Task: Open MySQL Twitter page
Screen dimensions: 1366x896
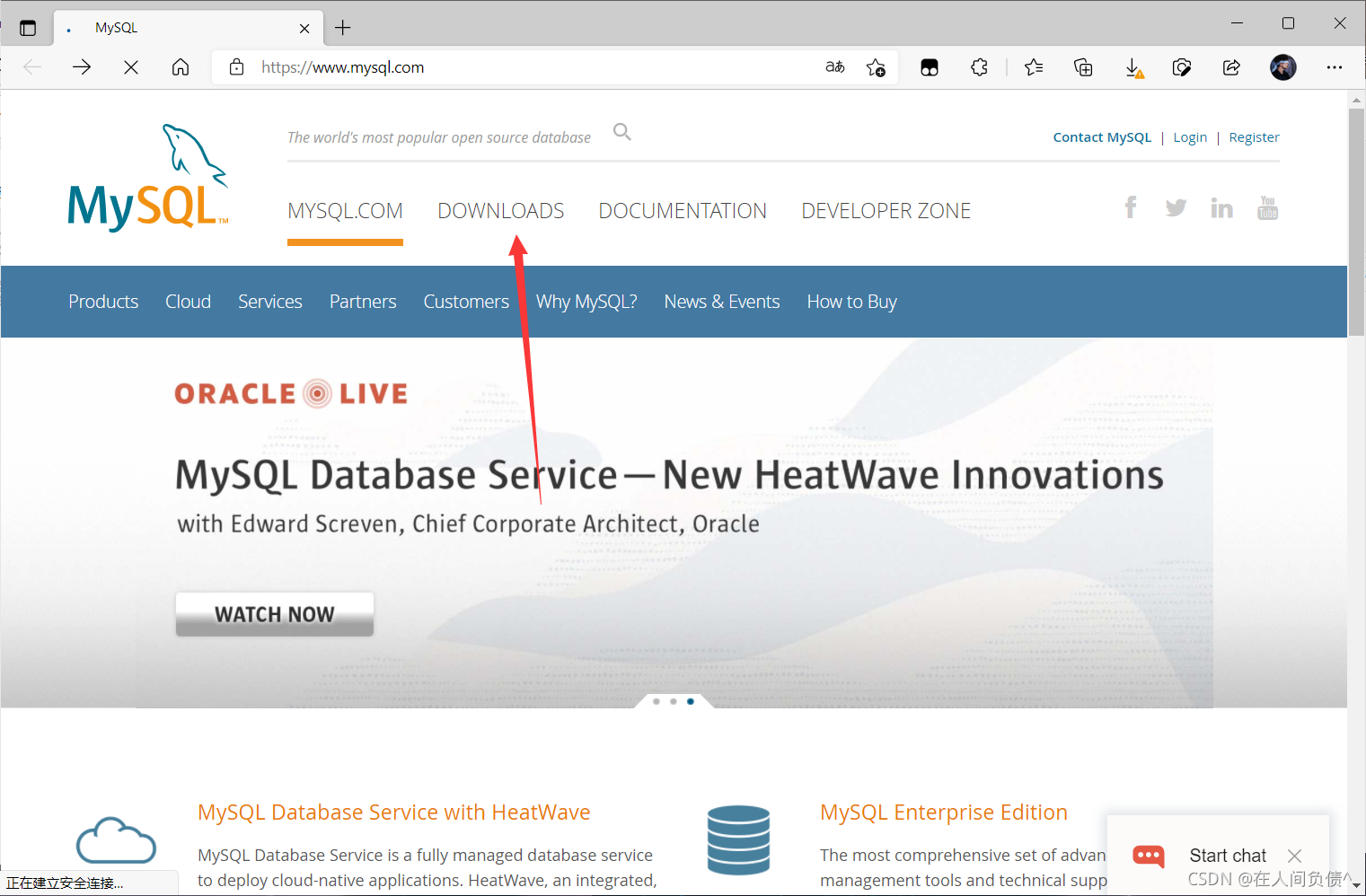Action: (1176, 208)
